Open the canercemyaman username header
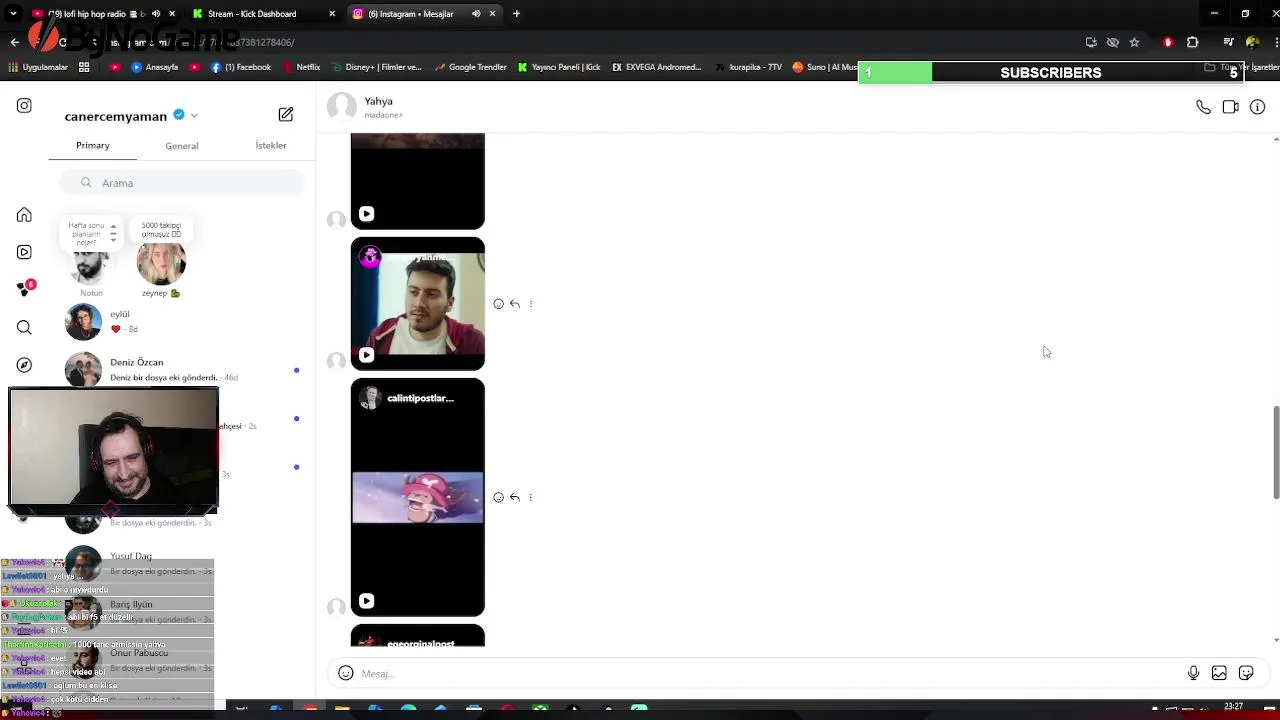This screenshot has width=1280, height=720. (116, 116)
